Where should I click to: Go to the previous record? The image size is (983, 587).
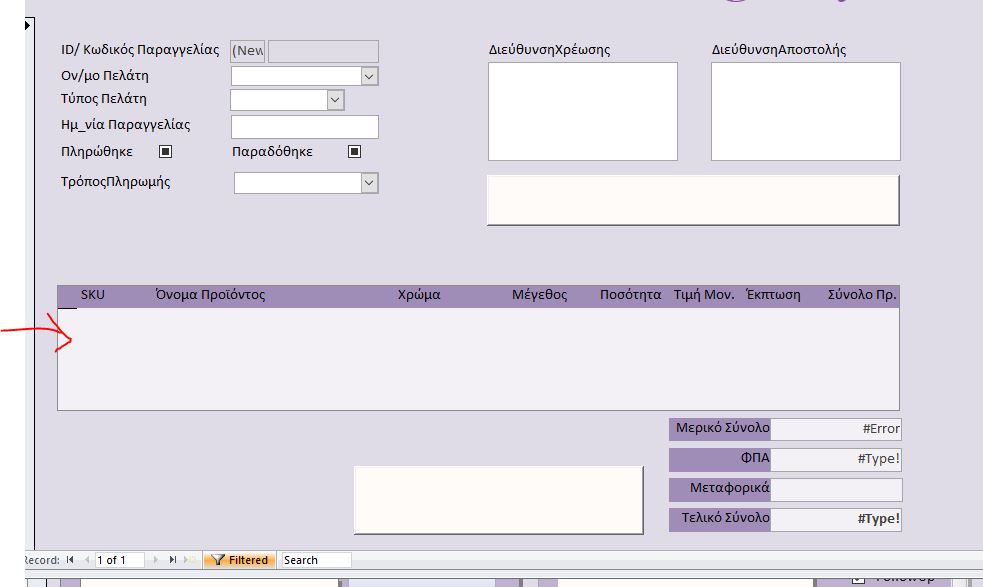(x=86, y=559)
